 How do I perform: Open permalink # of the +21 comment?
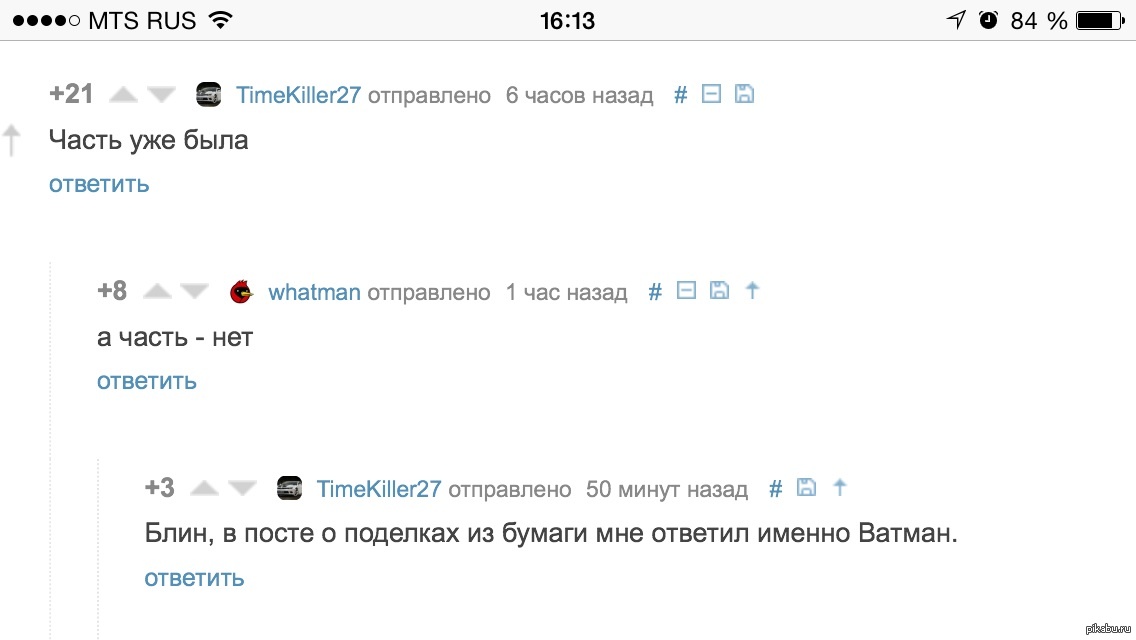point(680,95)
